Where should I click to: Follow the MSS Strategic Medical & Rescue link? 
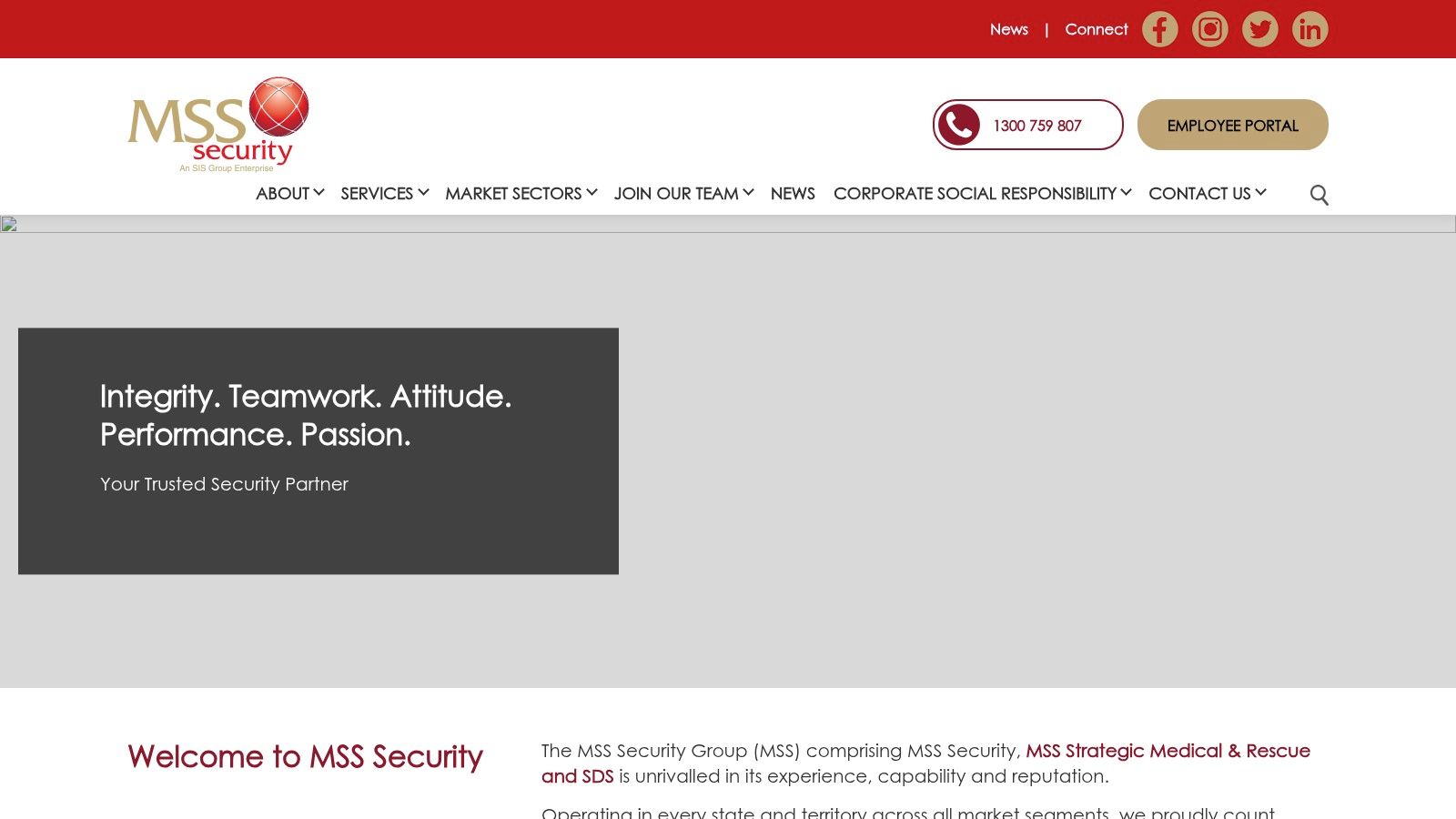(x=1168, y=751)
